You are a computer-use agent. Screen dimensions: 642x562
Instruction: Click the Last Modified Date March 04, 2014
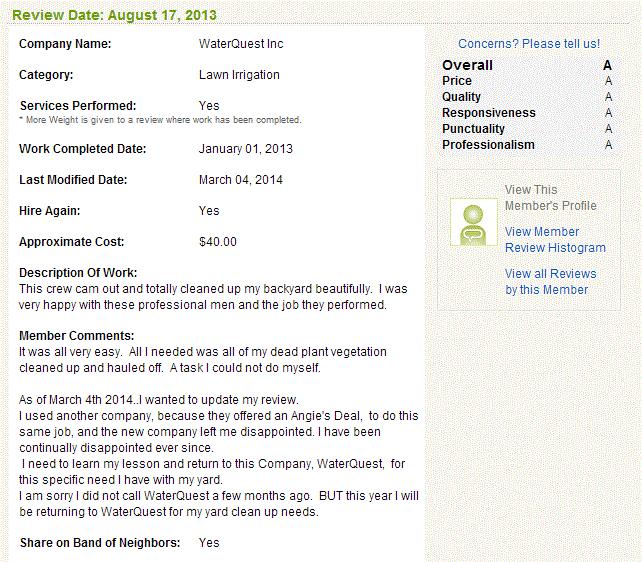click(241, 180)
